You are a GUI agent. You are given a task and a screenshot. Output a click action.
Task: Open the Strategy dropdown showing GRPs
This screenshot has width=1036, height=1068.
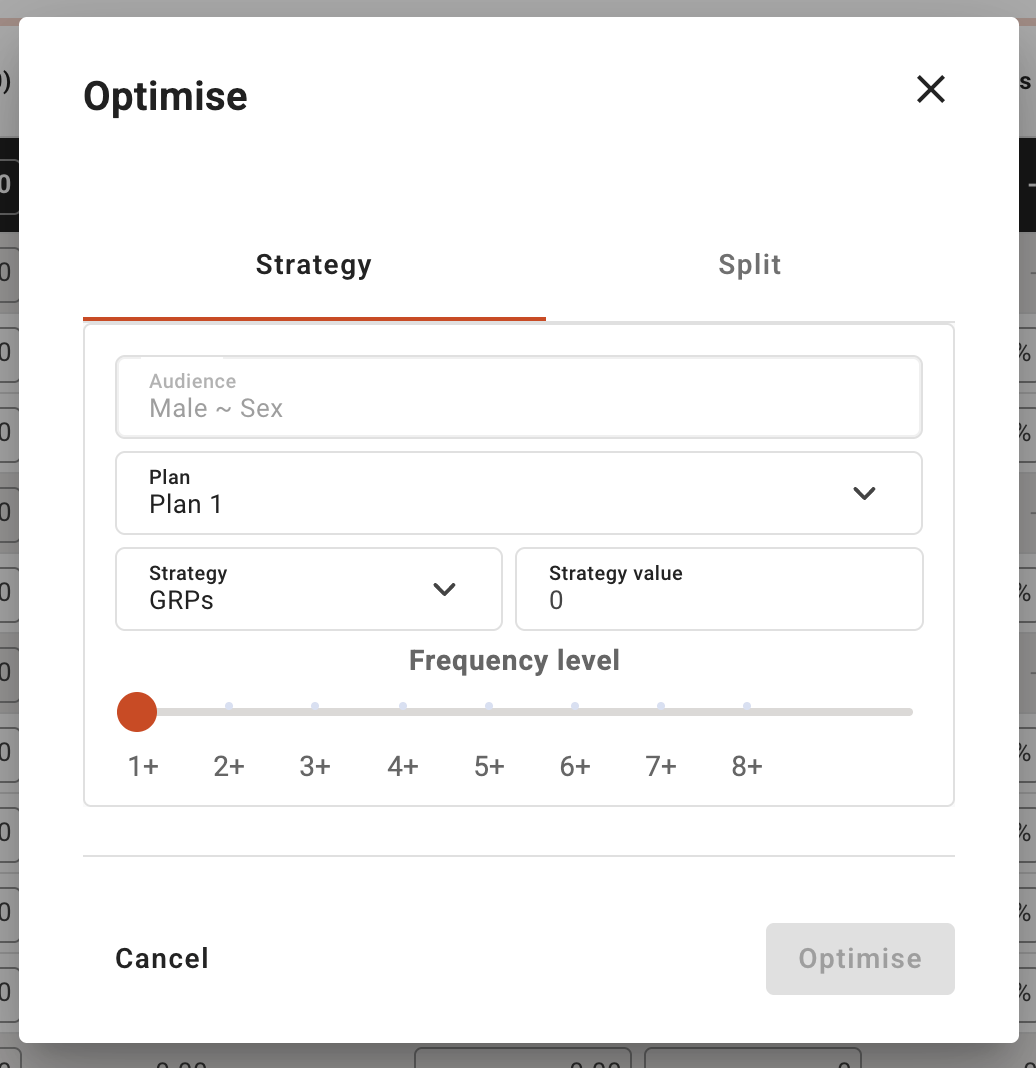pos(309,589)
